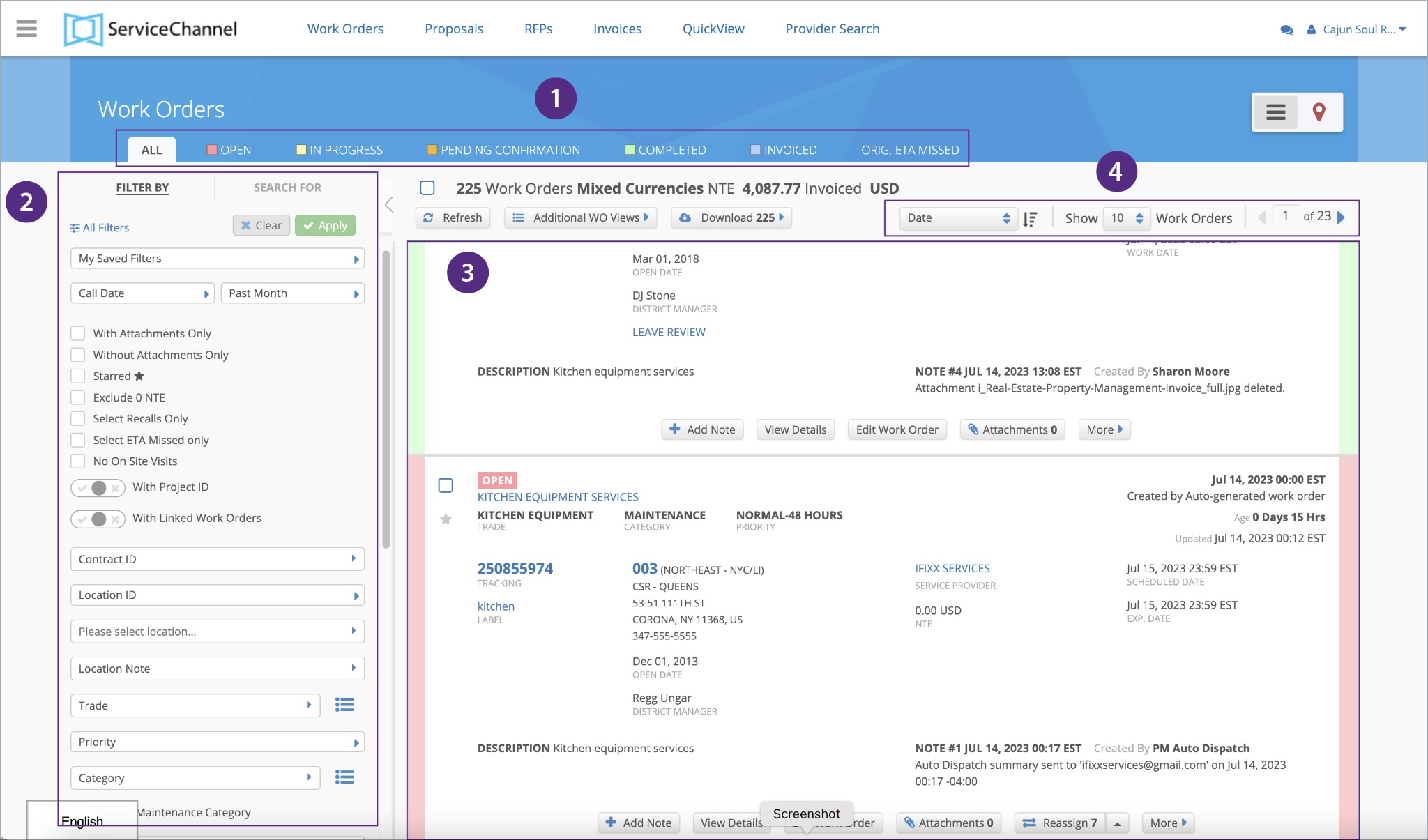Open the Trade multi-select list icon

click(345, 705)
